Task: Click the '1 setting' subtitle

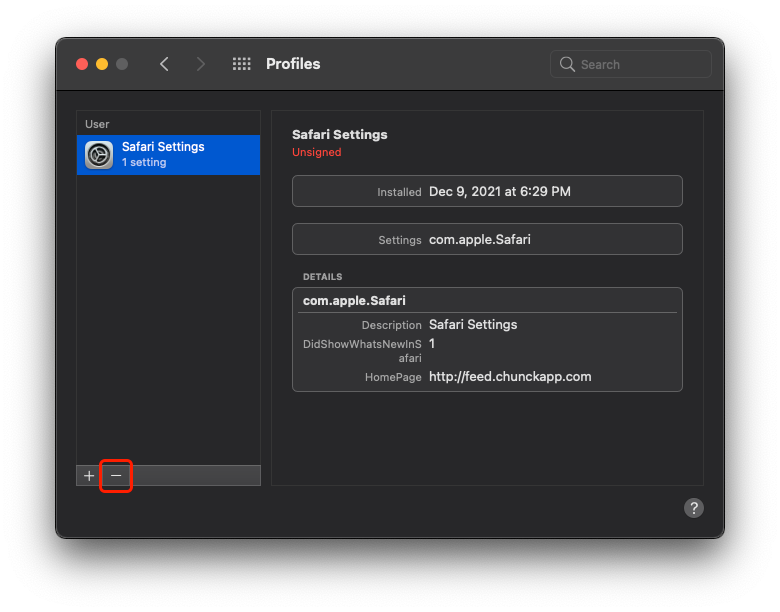Action: [144, 163]
